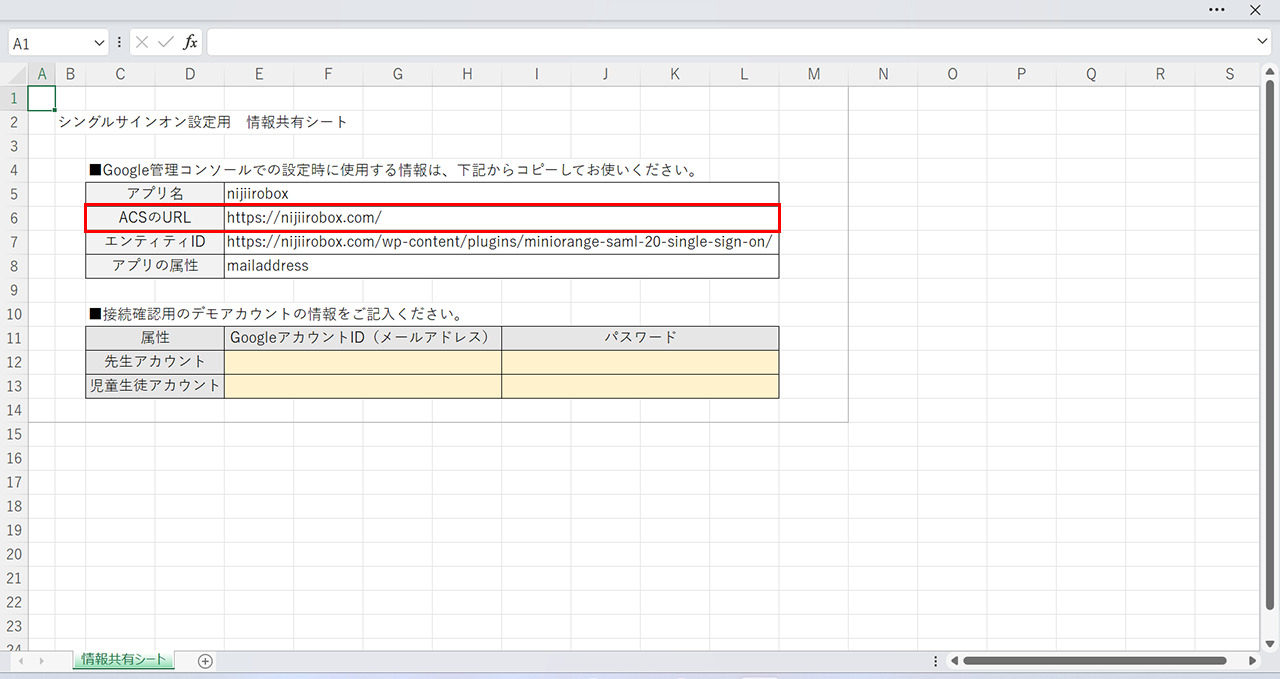Select the 情報共有シート sheet tab
The width and height of the screenshot is (1280, 679).
click(x=123, y=660)
